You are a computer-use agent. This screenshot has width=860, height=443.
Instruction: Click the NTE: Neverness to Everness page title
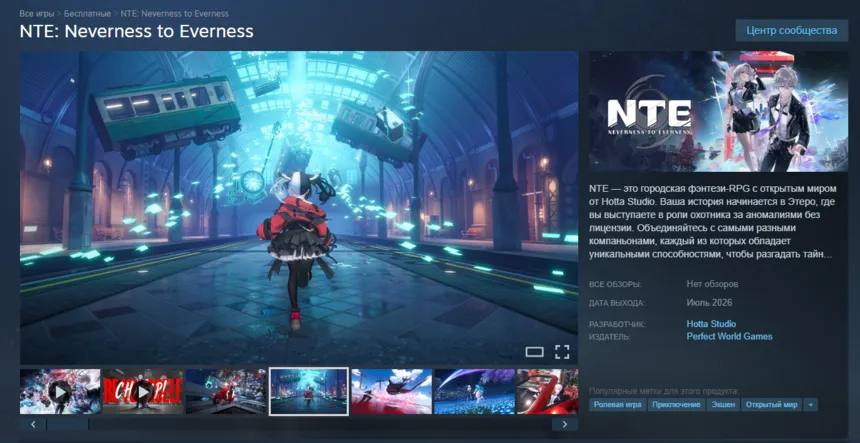137,31
